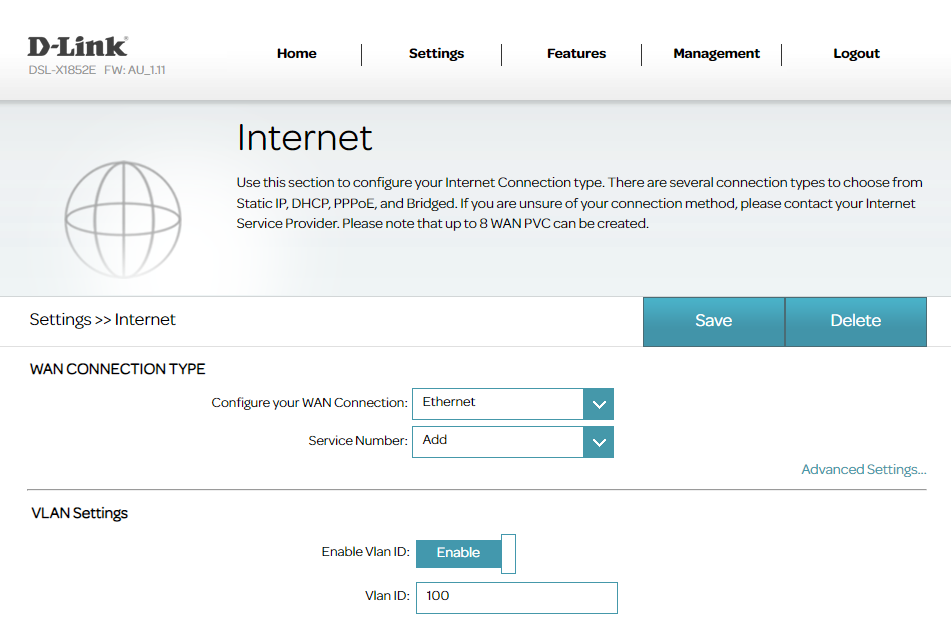Click the 'Internet' page title
The image size is (951, 625).
[304, 138]
